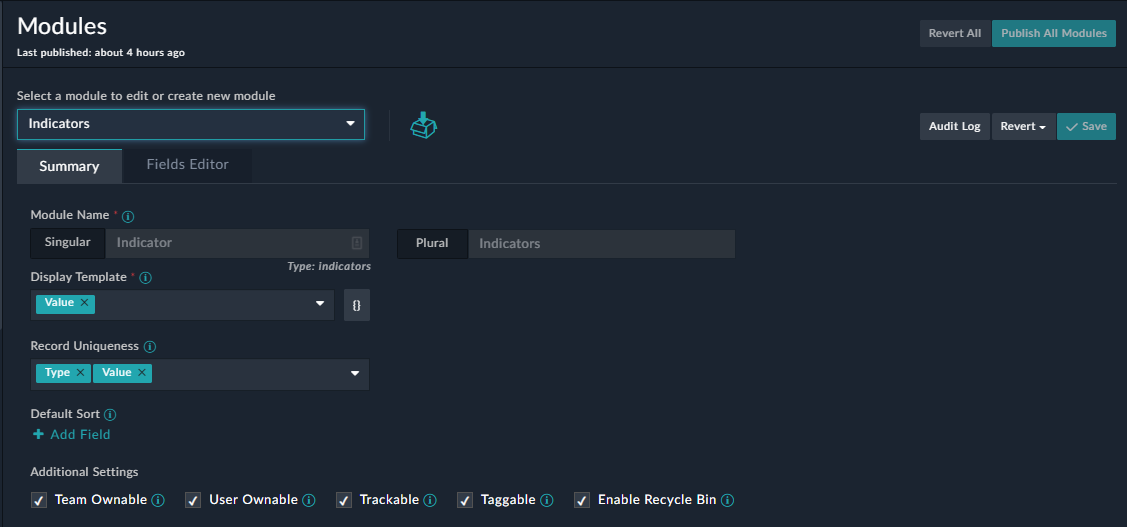
Task: Click the Singular label
Action: coord(68,242)
